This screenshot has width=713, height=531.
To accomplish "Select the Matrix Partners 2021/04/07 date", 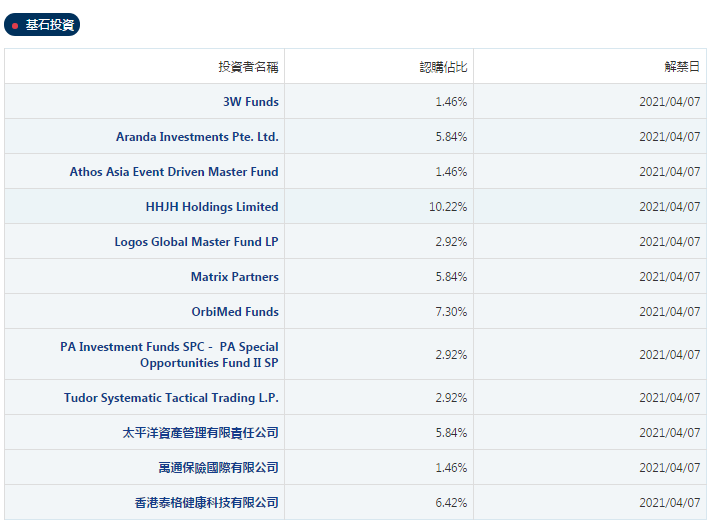I will [x=670, y=276].
